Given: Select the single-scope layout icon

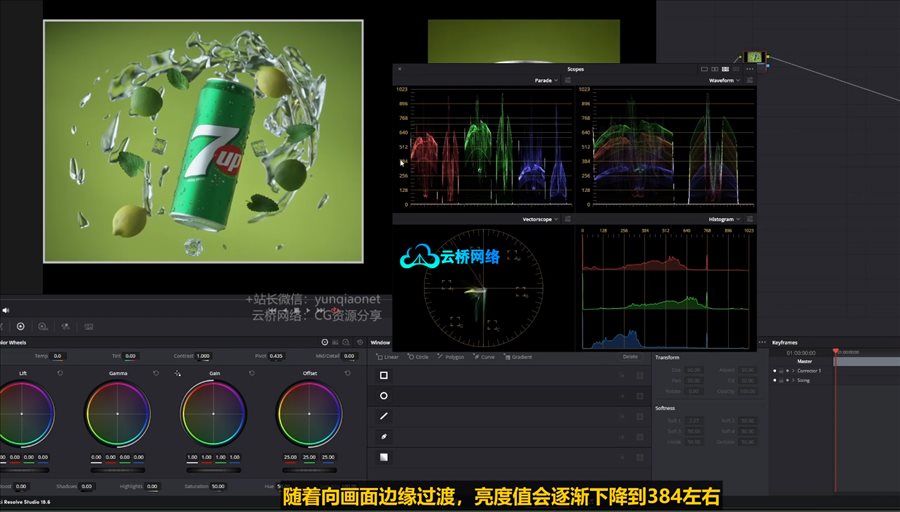Looking at the screenshot, I should pos(704,69).
